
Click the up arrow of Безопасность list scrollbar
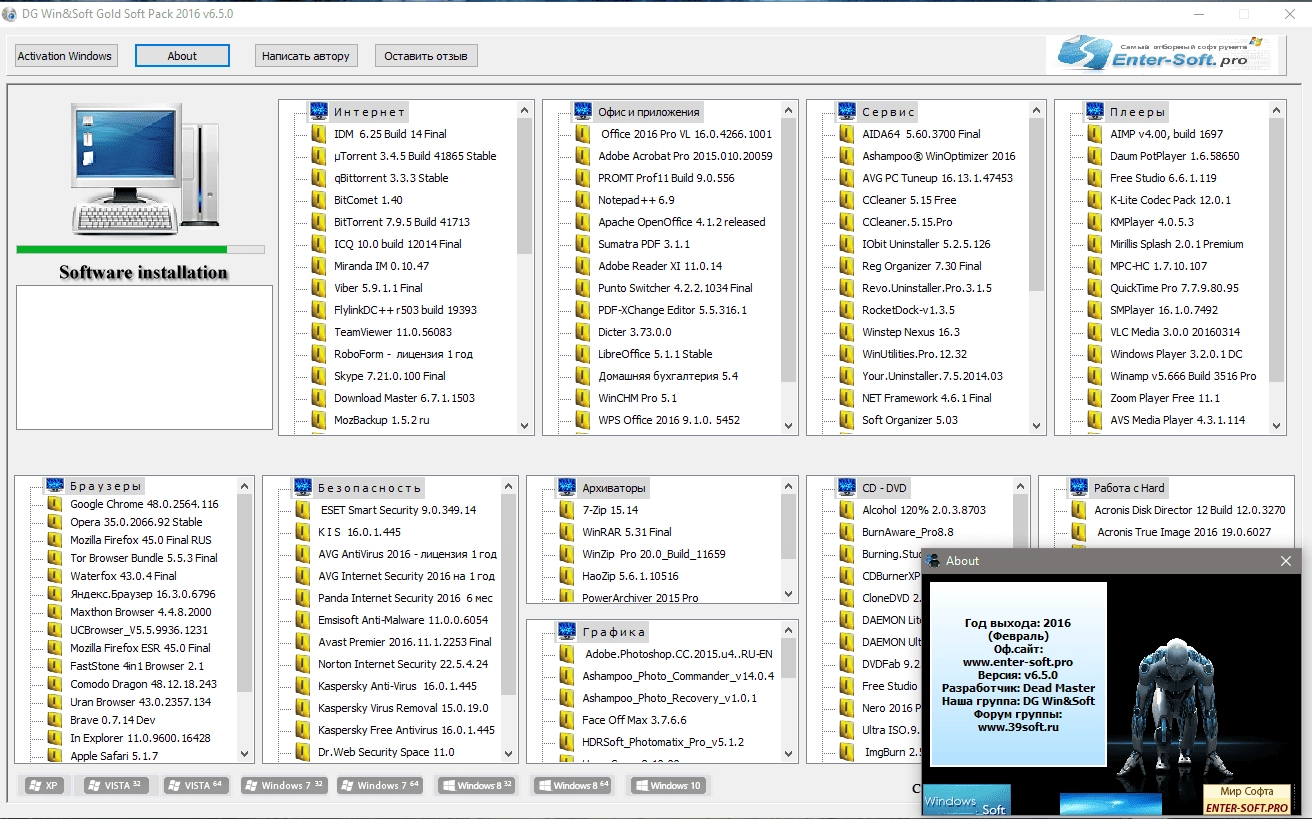tap(509, 486)
